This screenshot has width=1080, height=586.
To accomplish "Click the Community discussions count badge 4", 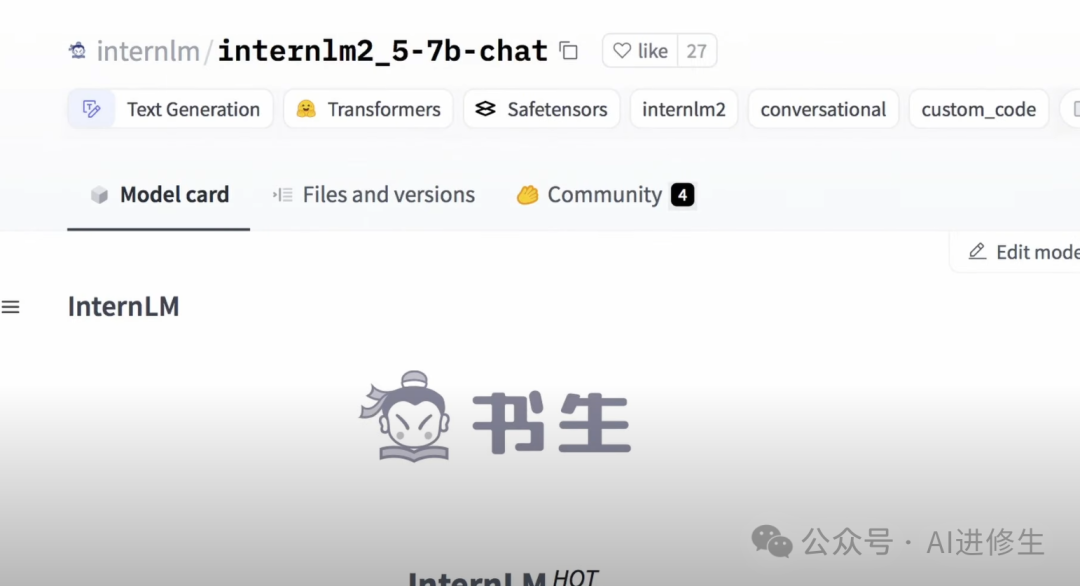I will tap(683, 195).
